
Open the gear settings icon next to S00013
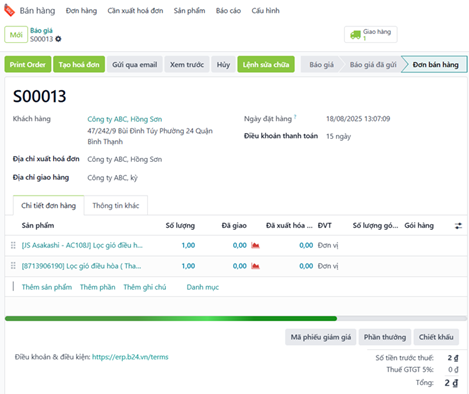[x=58, y=39]
